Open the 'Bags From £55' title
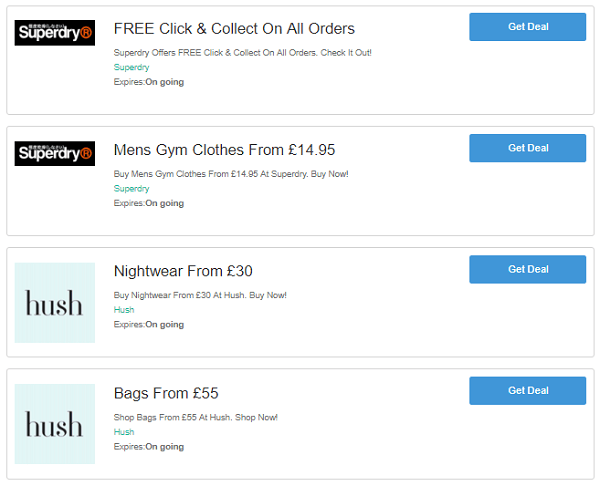 point(168,393)
